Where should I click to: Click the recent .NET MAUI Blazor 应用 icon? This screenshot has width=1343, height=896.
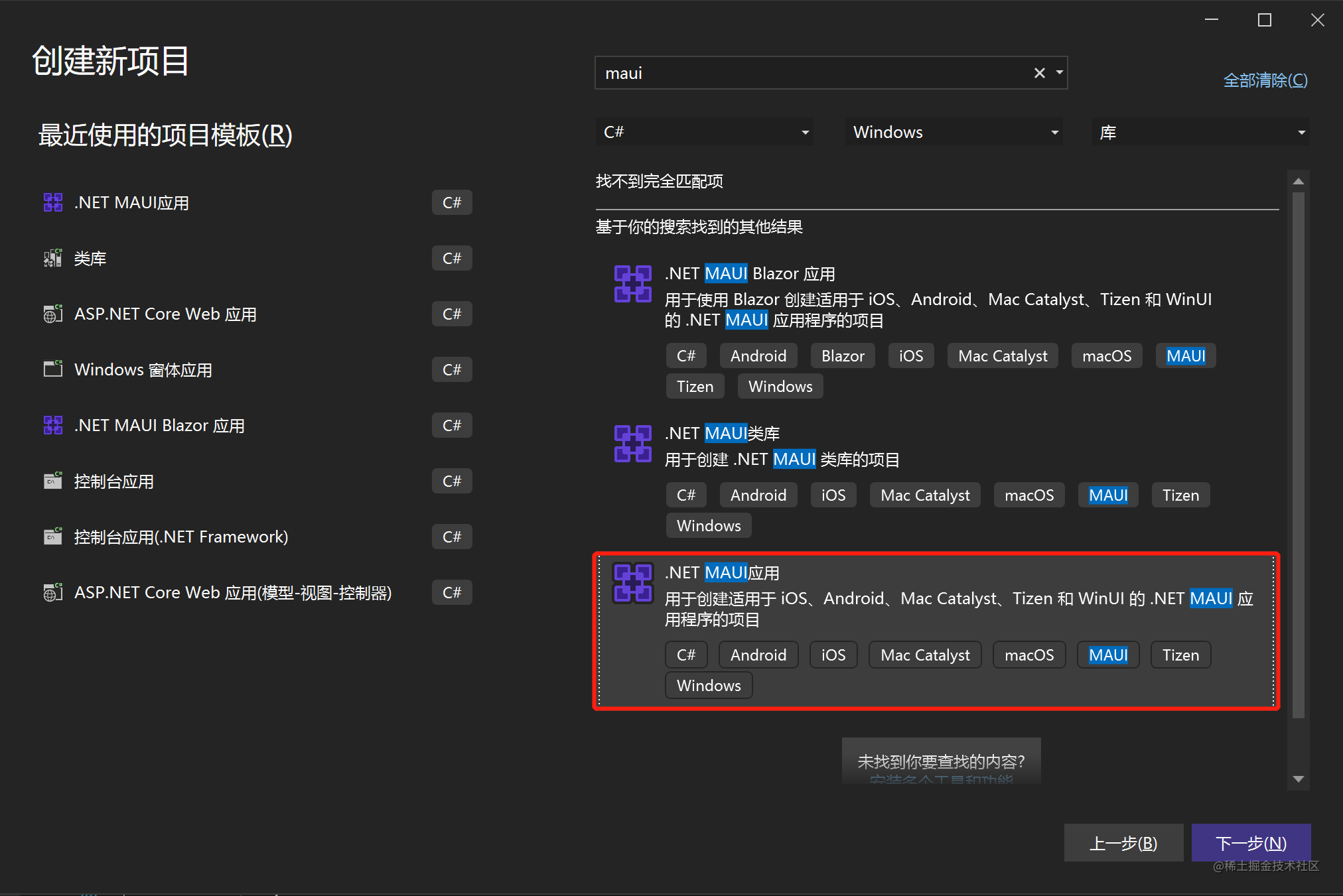(x=53, y=425)
